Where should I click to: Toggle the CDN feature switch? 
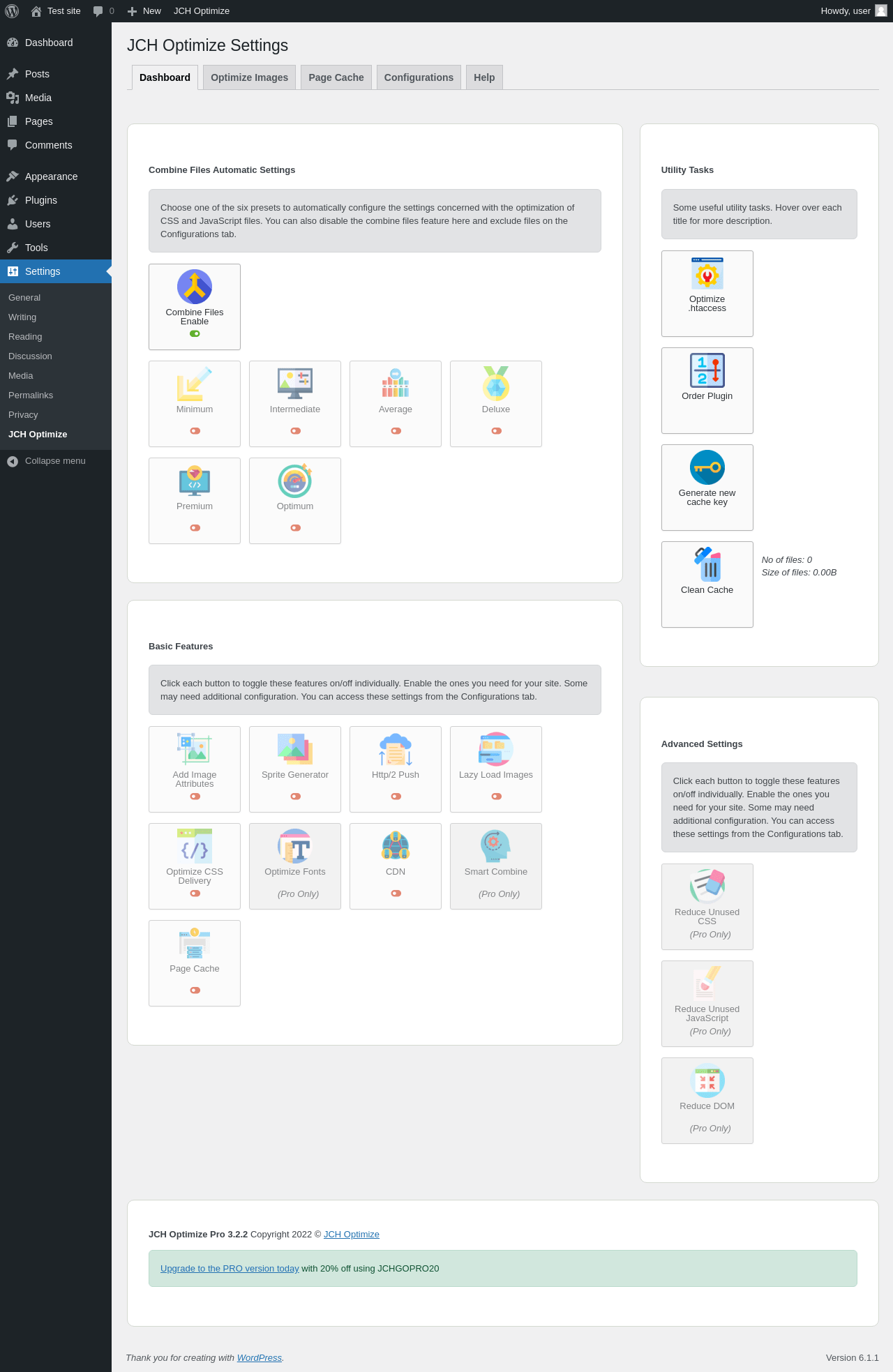[x=396, y=893]
